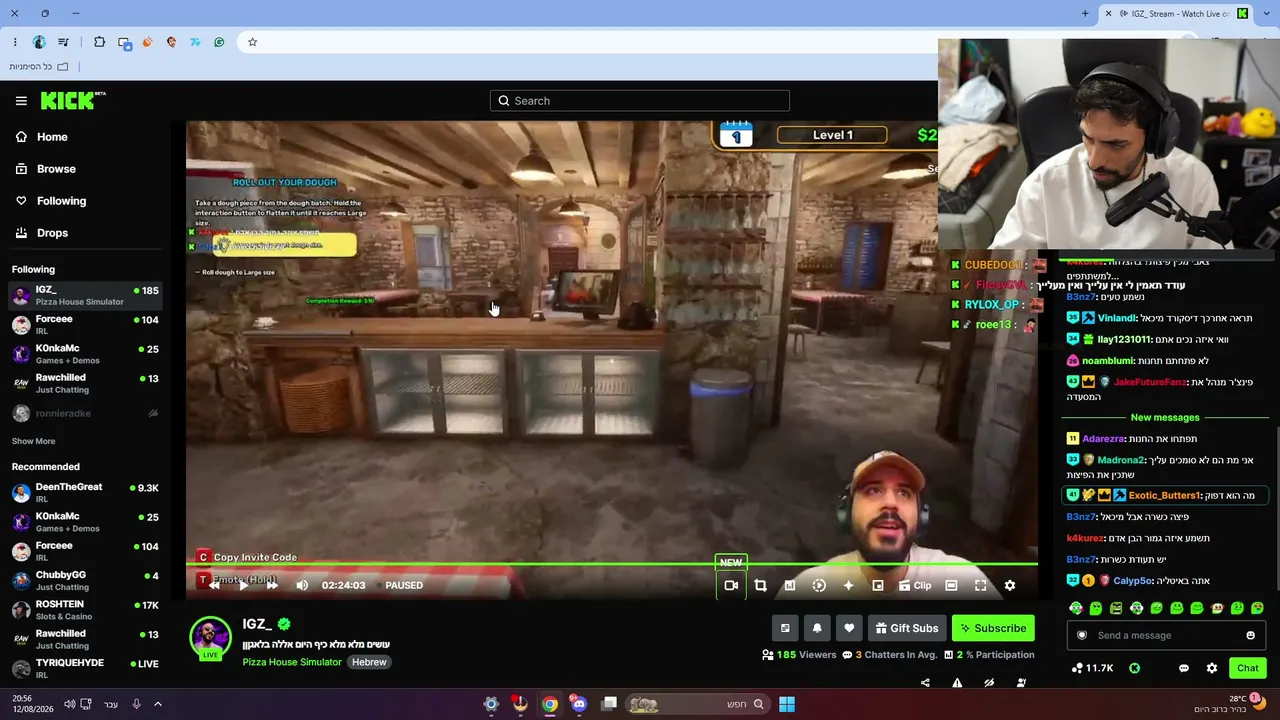Click the NEW camera recording icon
Screen dimensions: 1280x720
731,585
